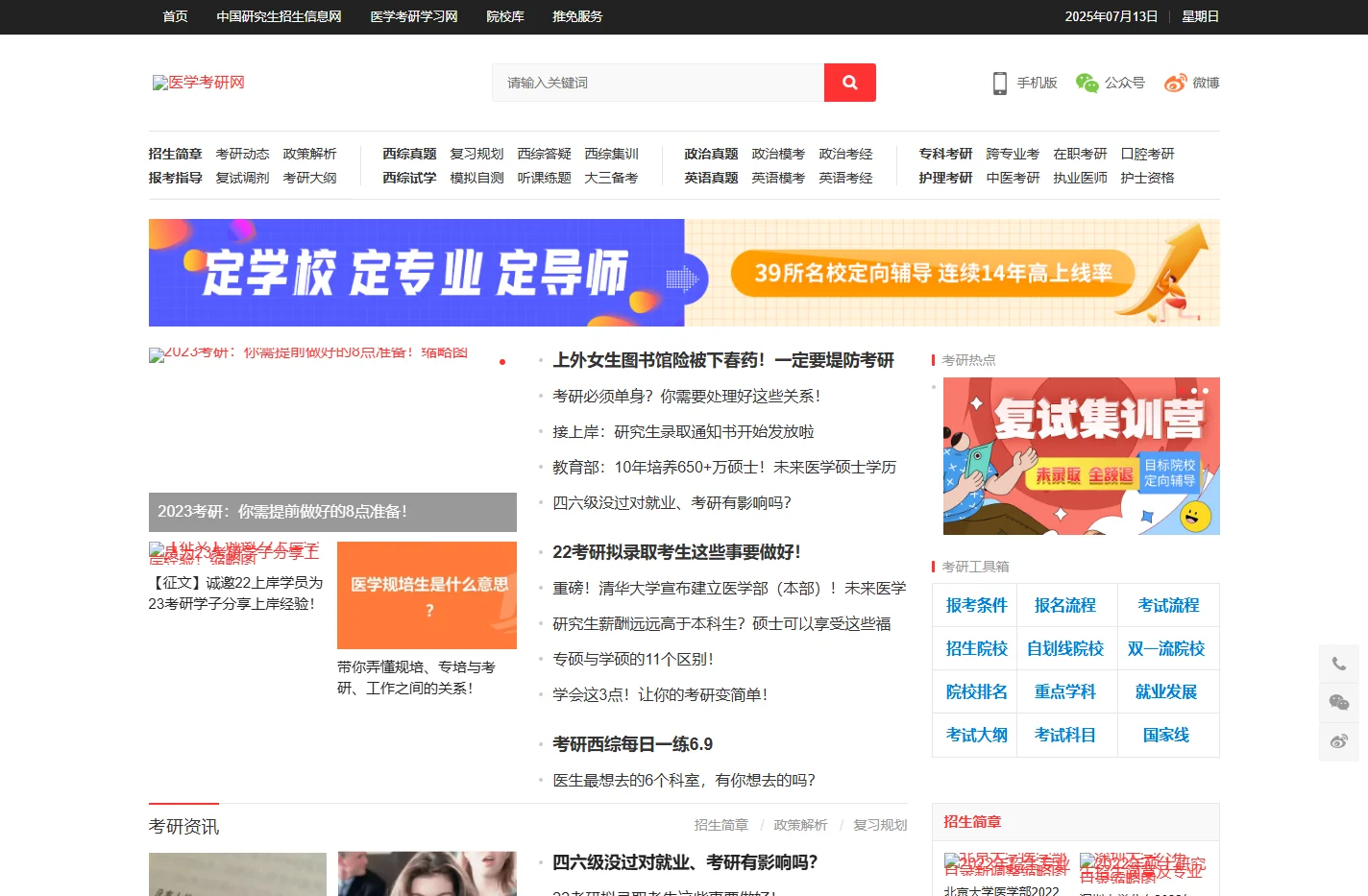
Task: Switch 考研资讯 to 招生简章 tab
Action: (x=721, y=825)
